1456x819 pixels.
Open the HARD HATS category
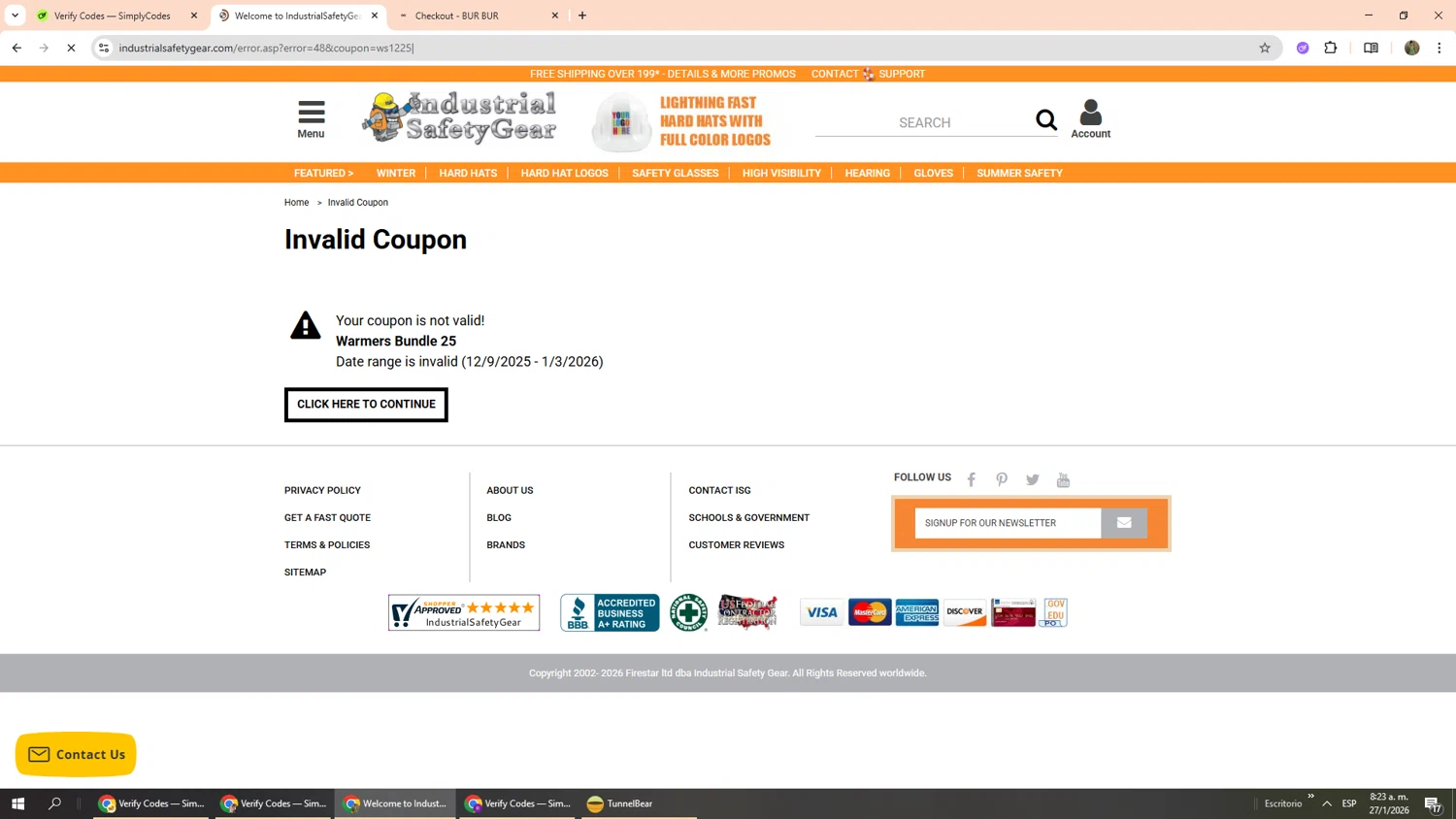(468, 173)
